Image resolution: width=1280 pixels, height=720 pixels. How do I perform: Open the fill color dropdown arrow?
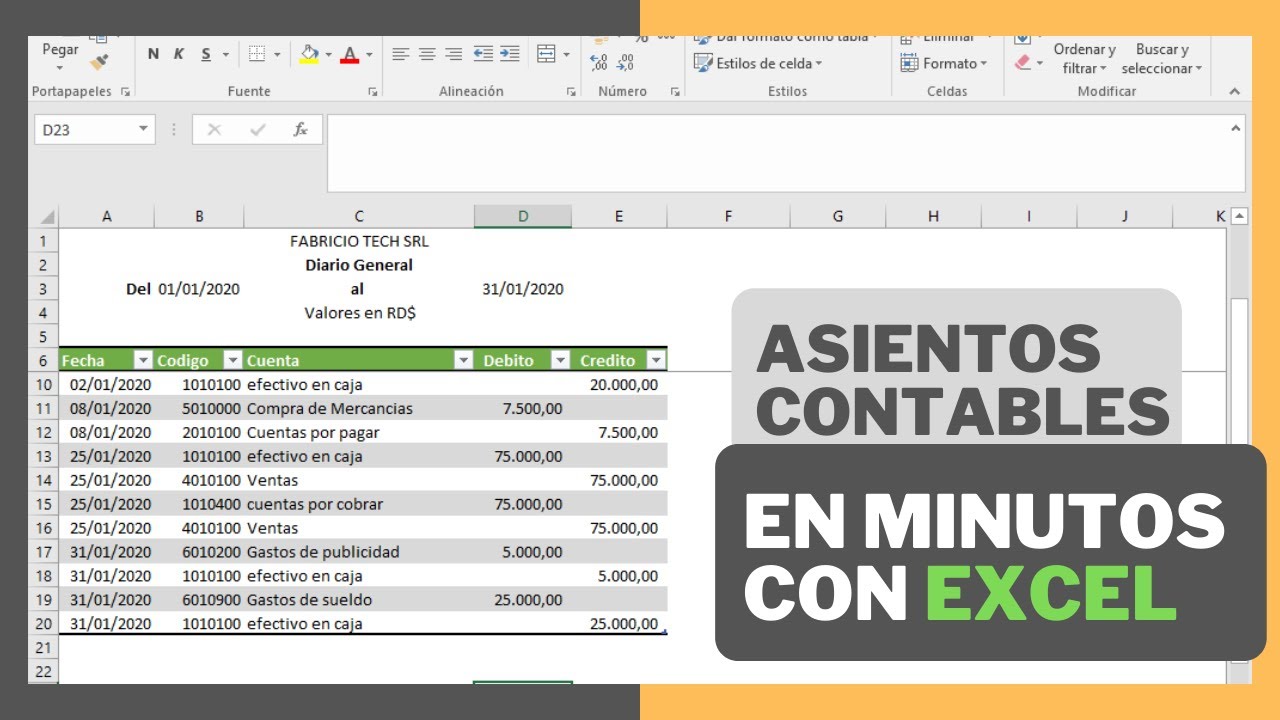[328, 54]
